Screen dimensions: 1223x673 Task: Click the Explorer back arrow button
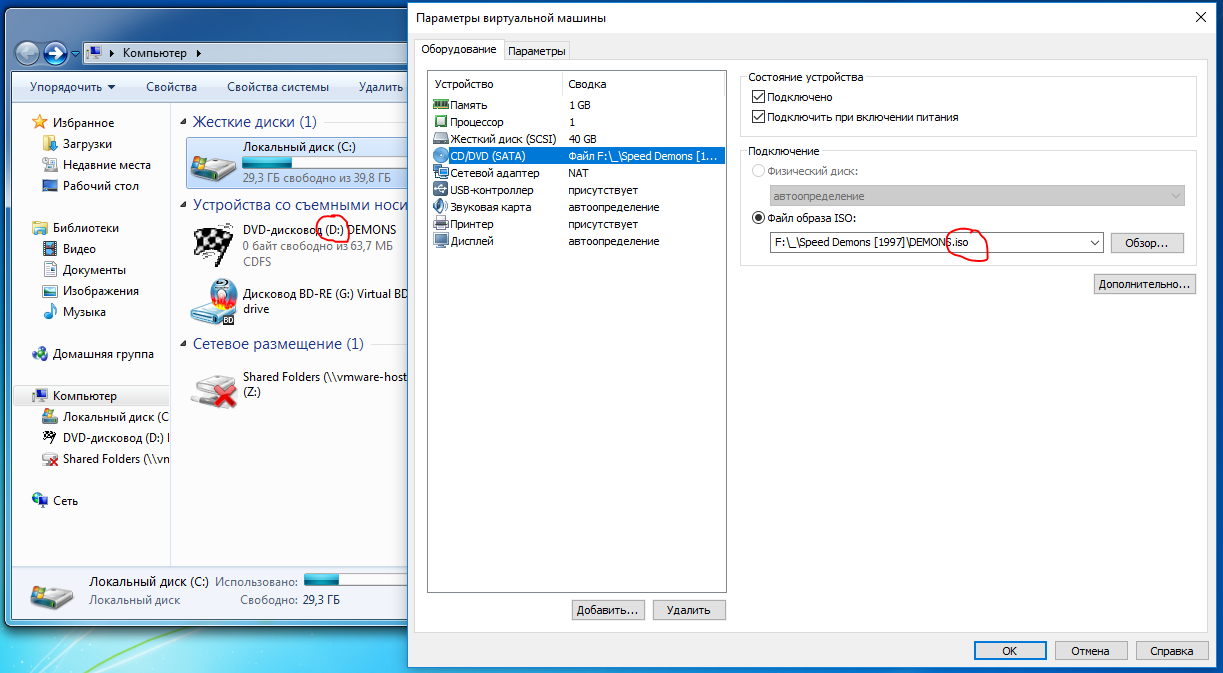pos(28,52)
